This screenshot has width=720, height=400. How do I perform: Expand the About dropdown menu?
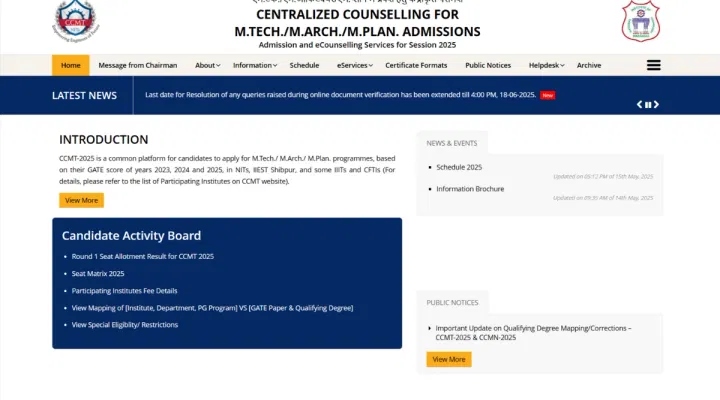(x=207, y=65)
